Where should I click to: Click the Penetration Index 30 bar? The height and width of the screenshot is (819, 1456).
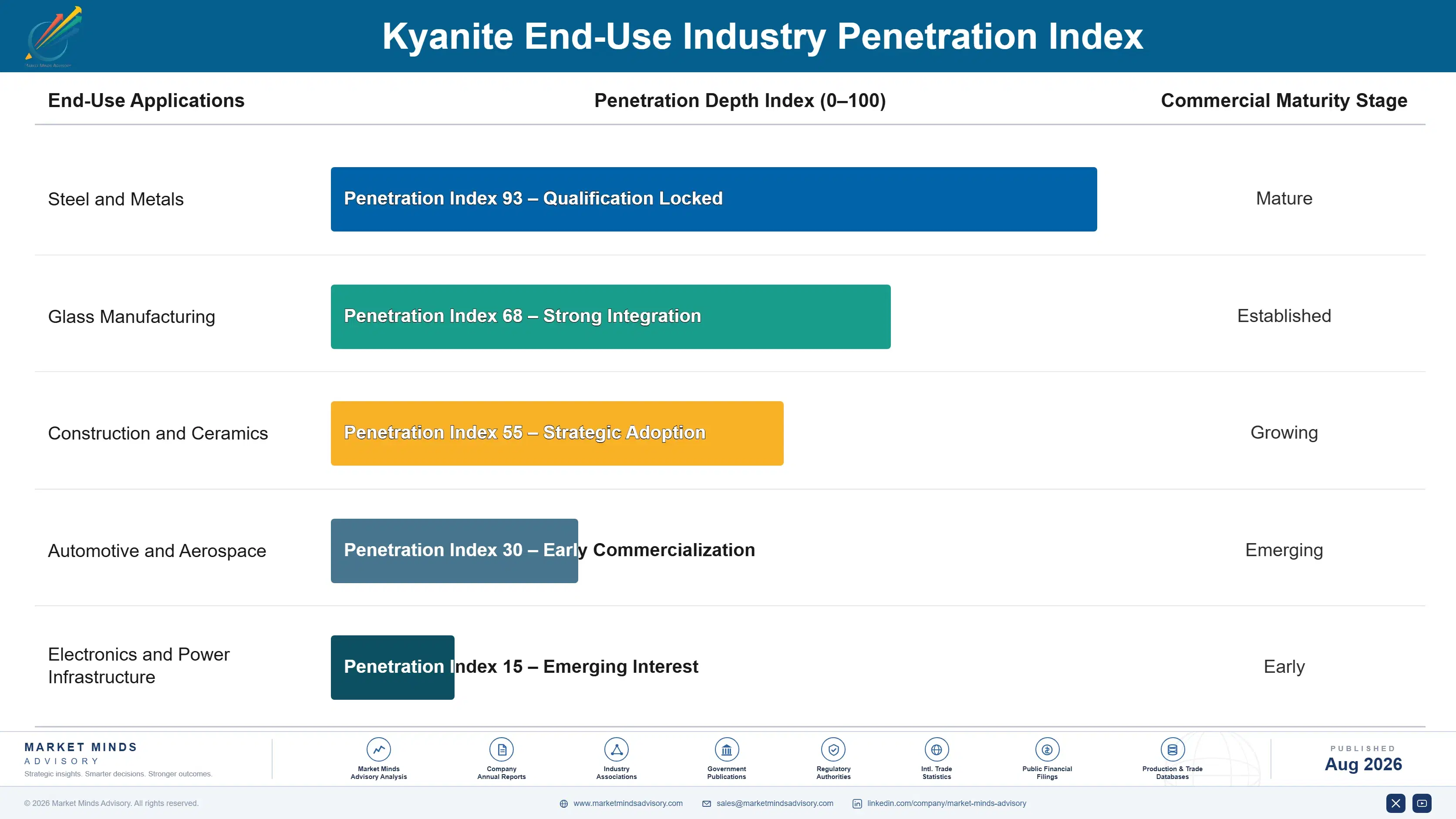pos(454,550)
